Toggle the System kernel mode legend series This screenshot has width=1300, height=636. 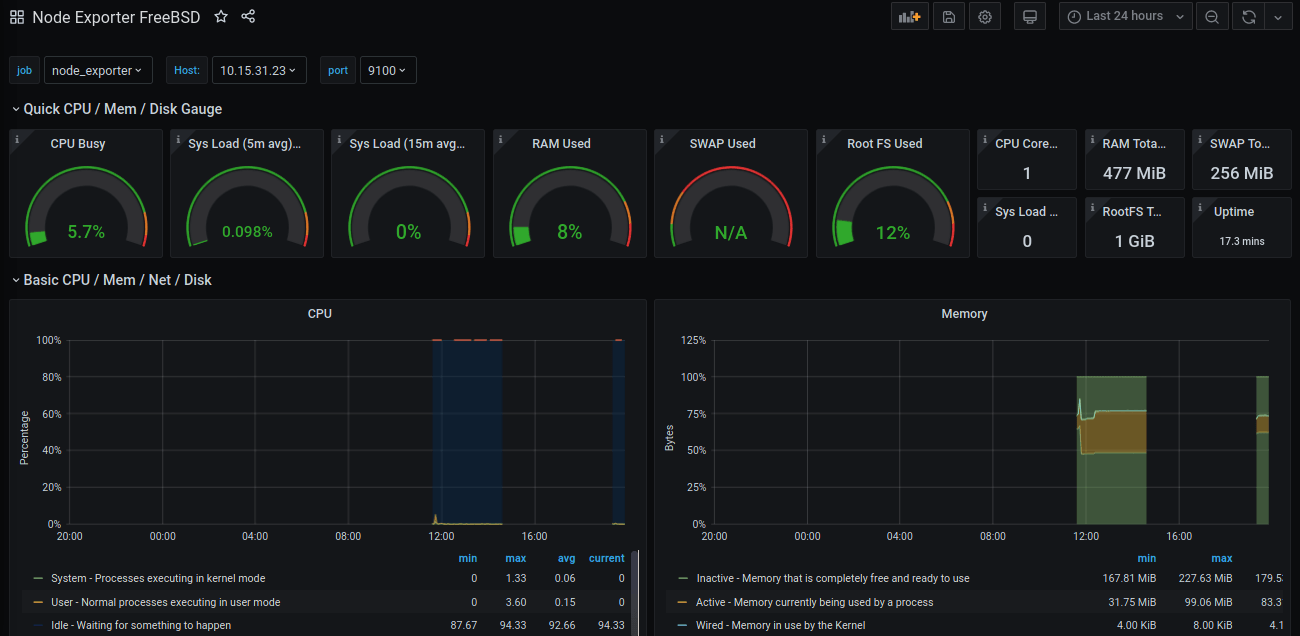(x=157, y=578)
